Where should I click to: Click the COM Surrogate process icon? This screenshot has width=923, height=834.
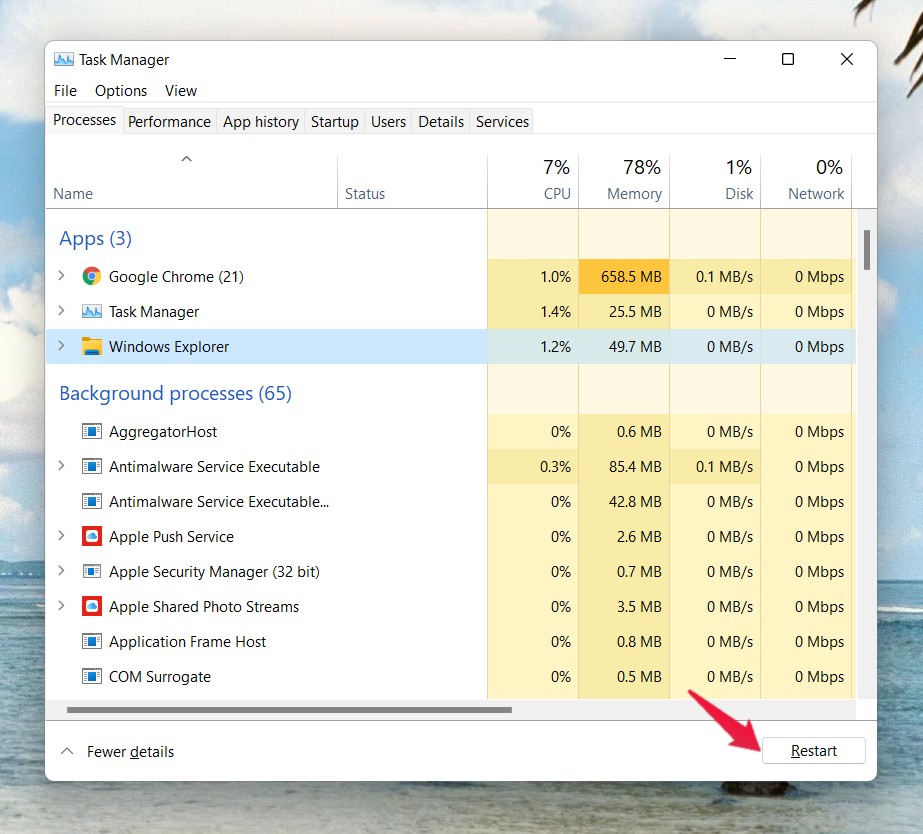pos(92,677)
